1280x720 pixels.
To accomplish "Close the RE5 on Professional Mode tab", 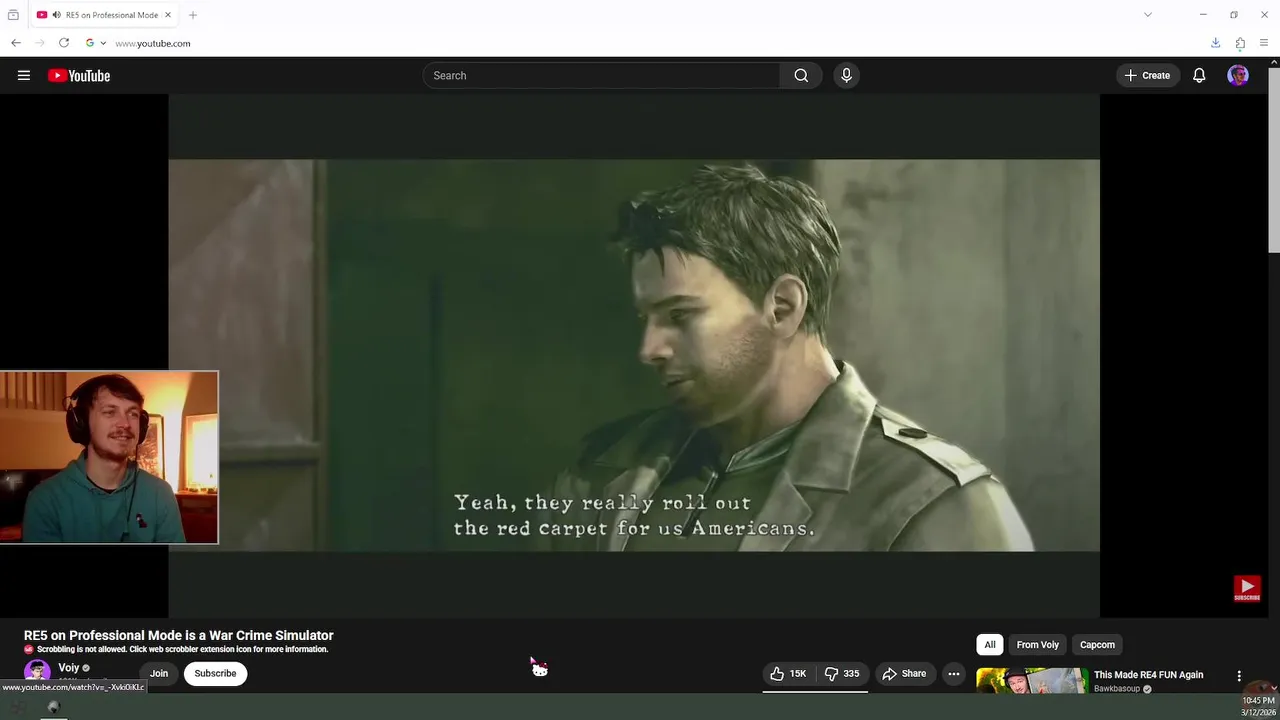I will 168,15.
